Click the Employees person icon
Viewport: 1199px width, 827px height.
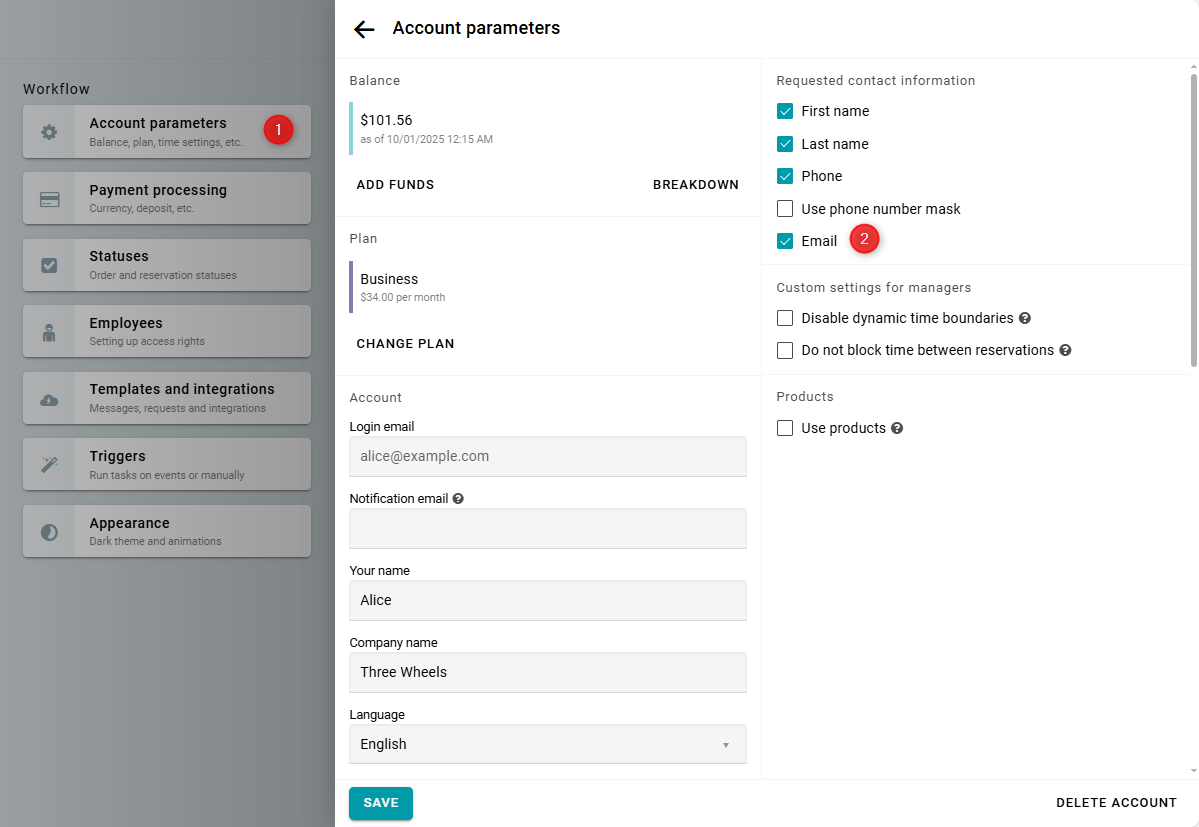pyautogui.click(x=49, y=332)
